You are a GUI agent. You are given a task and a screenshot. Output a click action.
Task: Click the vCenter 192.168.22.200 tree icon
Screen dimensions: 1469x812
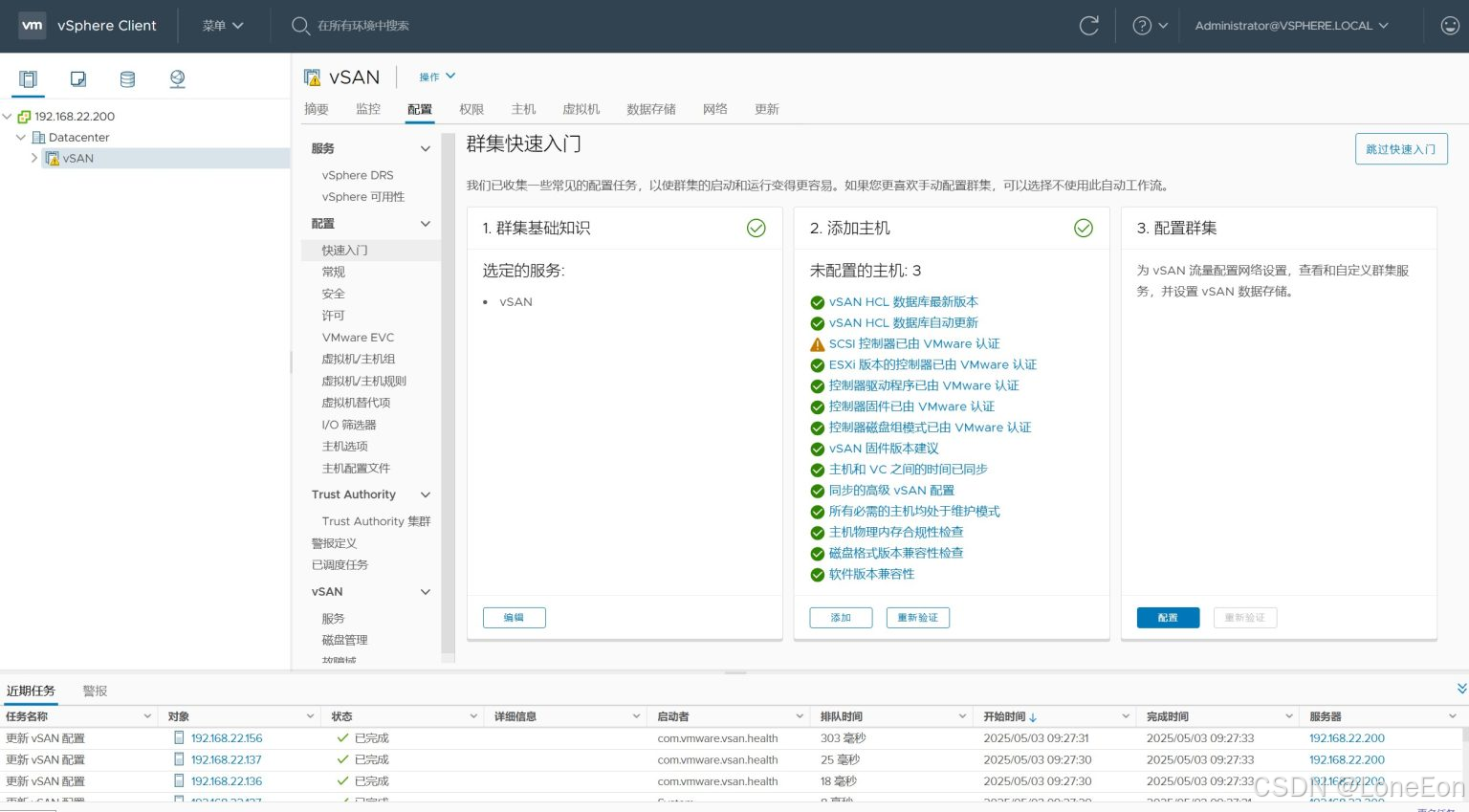24,117
